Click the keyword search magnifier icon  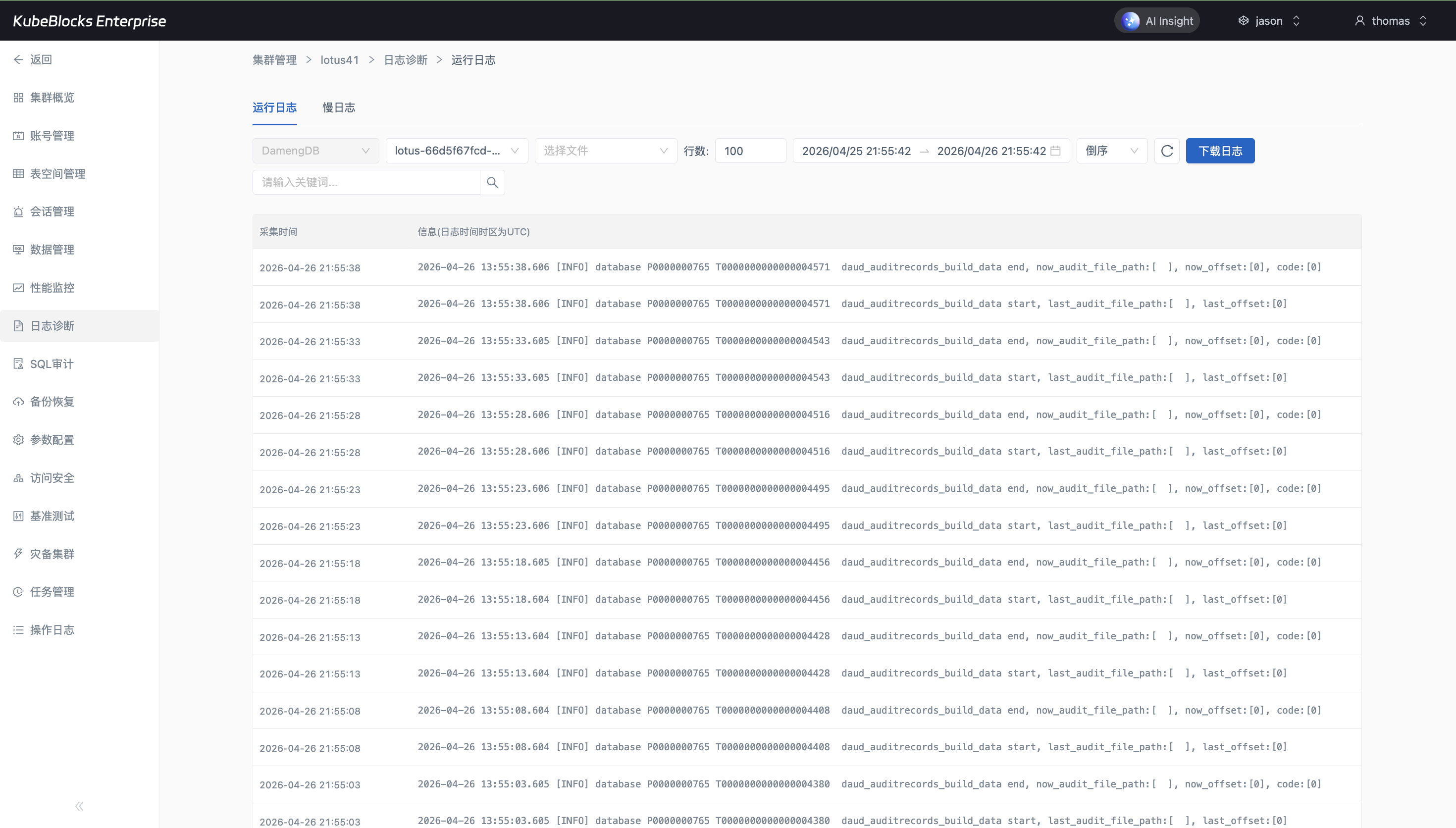click(492, 183)
